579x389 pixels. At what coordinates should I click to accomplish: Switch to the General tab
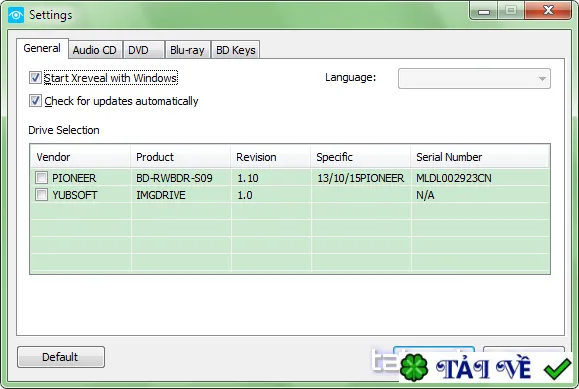point(42,48)
